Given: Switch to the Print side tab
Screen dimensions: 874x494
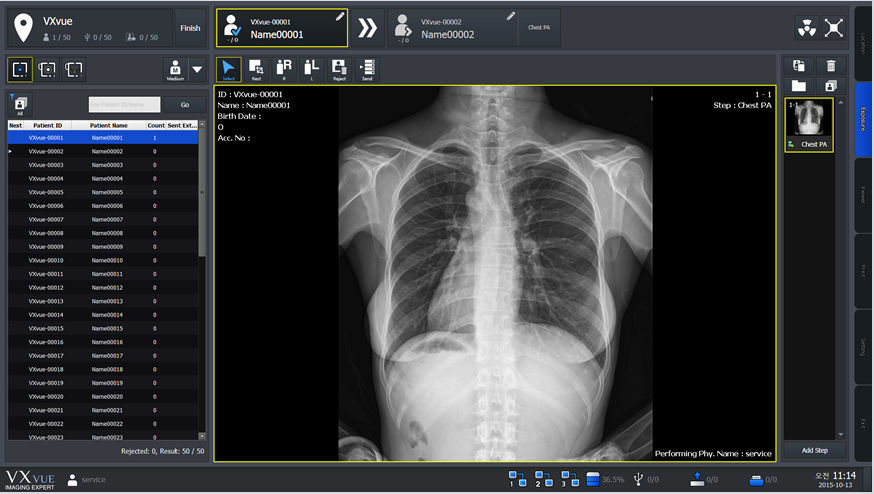Looking at the screenshot, I should point(863,271).
